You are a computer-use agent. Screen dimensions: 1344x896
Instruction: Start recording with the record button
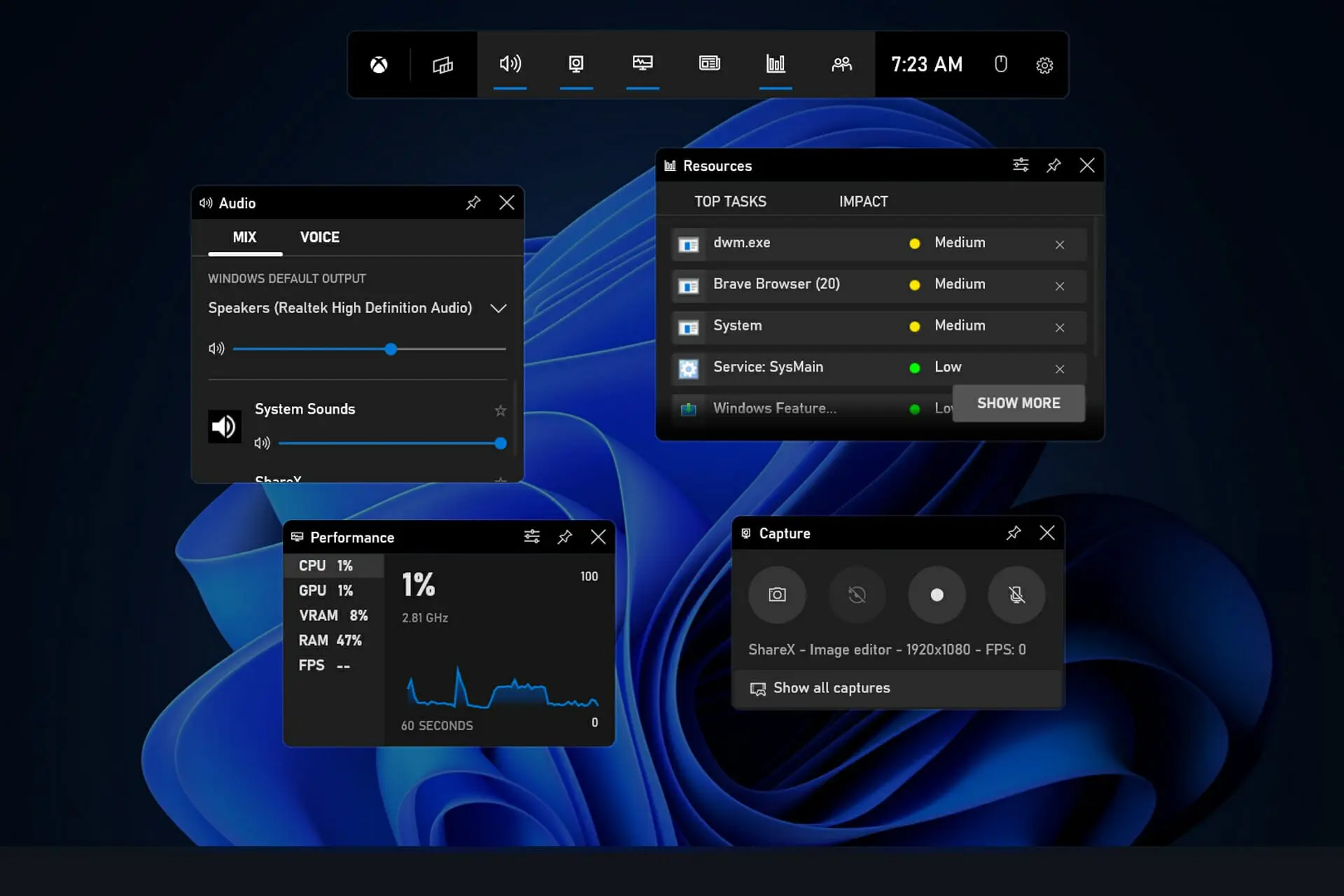(937, 595)
